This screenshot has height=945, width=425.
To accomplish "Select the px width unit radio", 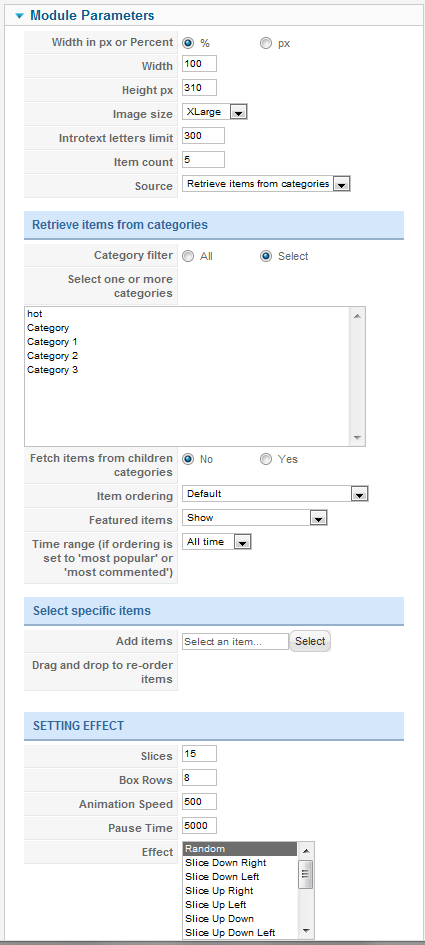I will pos(265,43).
